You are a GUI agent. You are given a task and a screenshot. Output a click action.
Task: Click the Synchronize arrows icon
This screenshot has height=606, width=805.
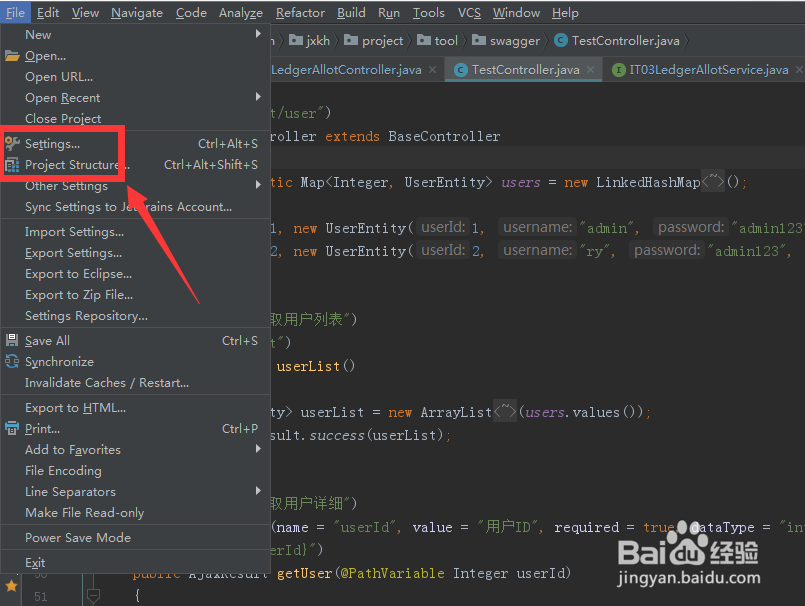(12, 362)
